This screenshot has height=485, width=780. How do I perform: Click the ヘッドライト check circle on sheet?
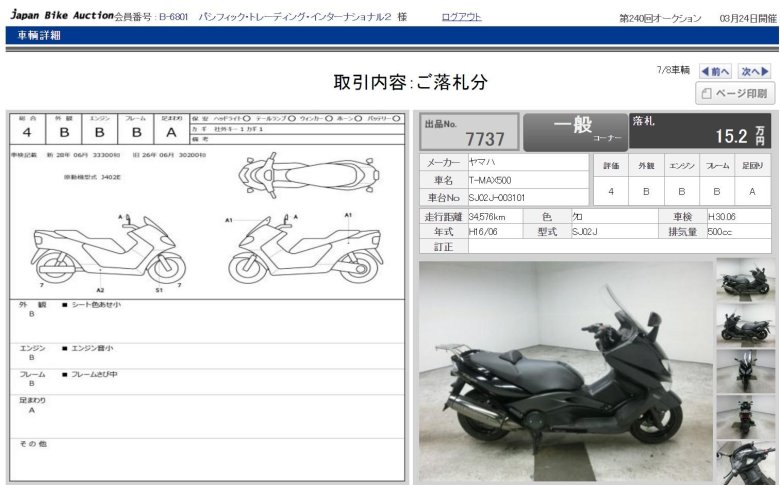[246, 118]
